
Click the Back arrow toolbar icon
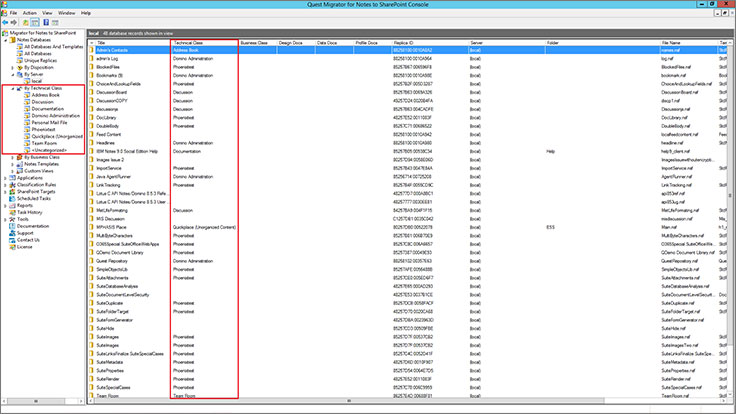click(5, 22)
